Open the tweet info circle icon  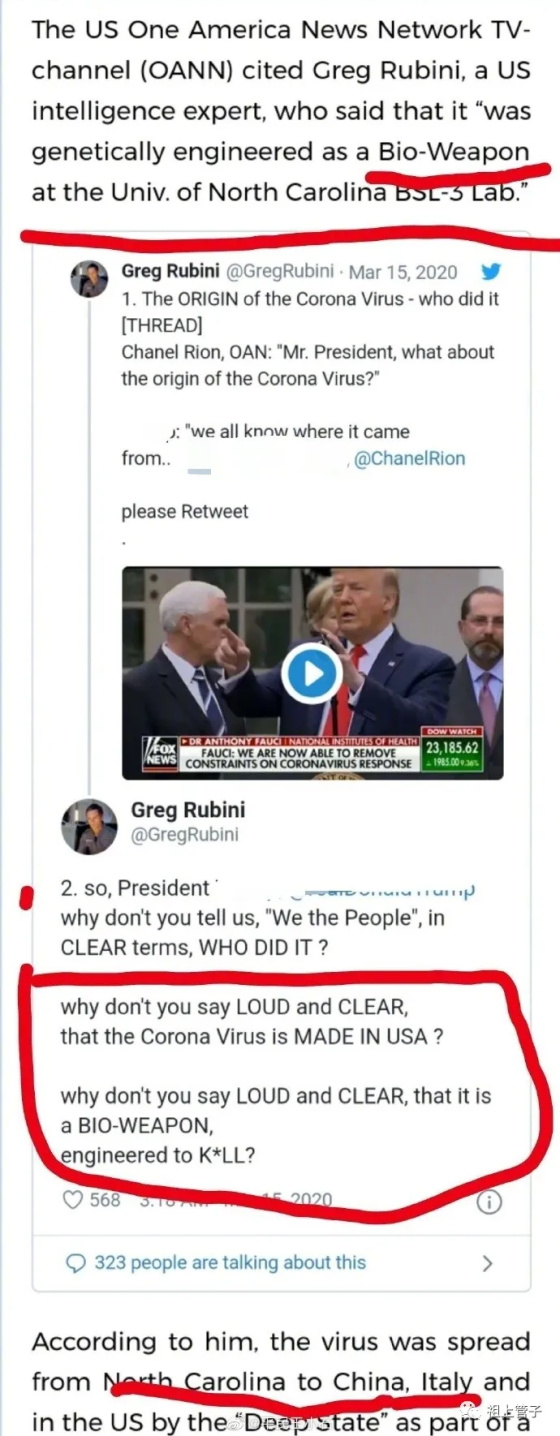click(489, 1201)
